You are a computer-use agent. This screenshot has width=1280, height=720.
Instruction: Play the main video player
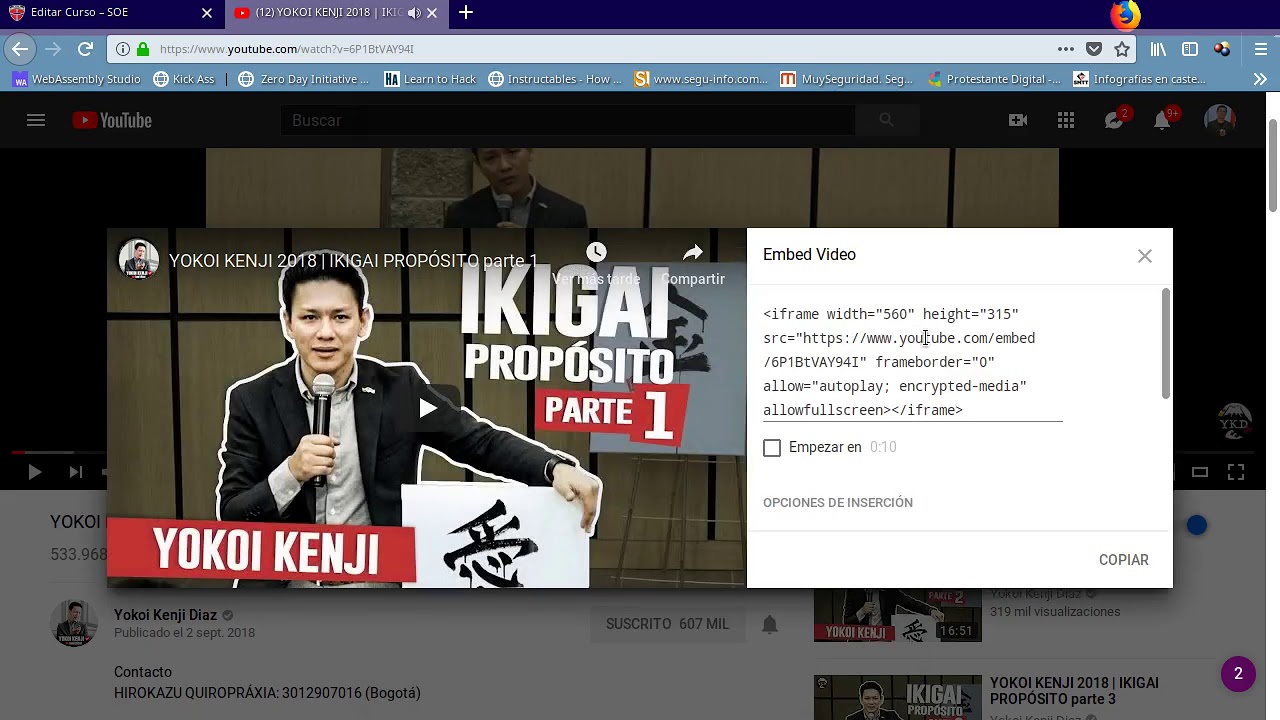tap(34, 472)
